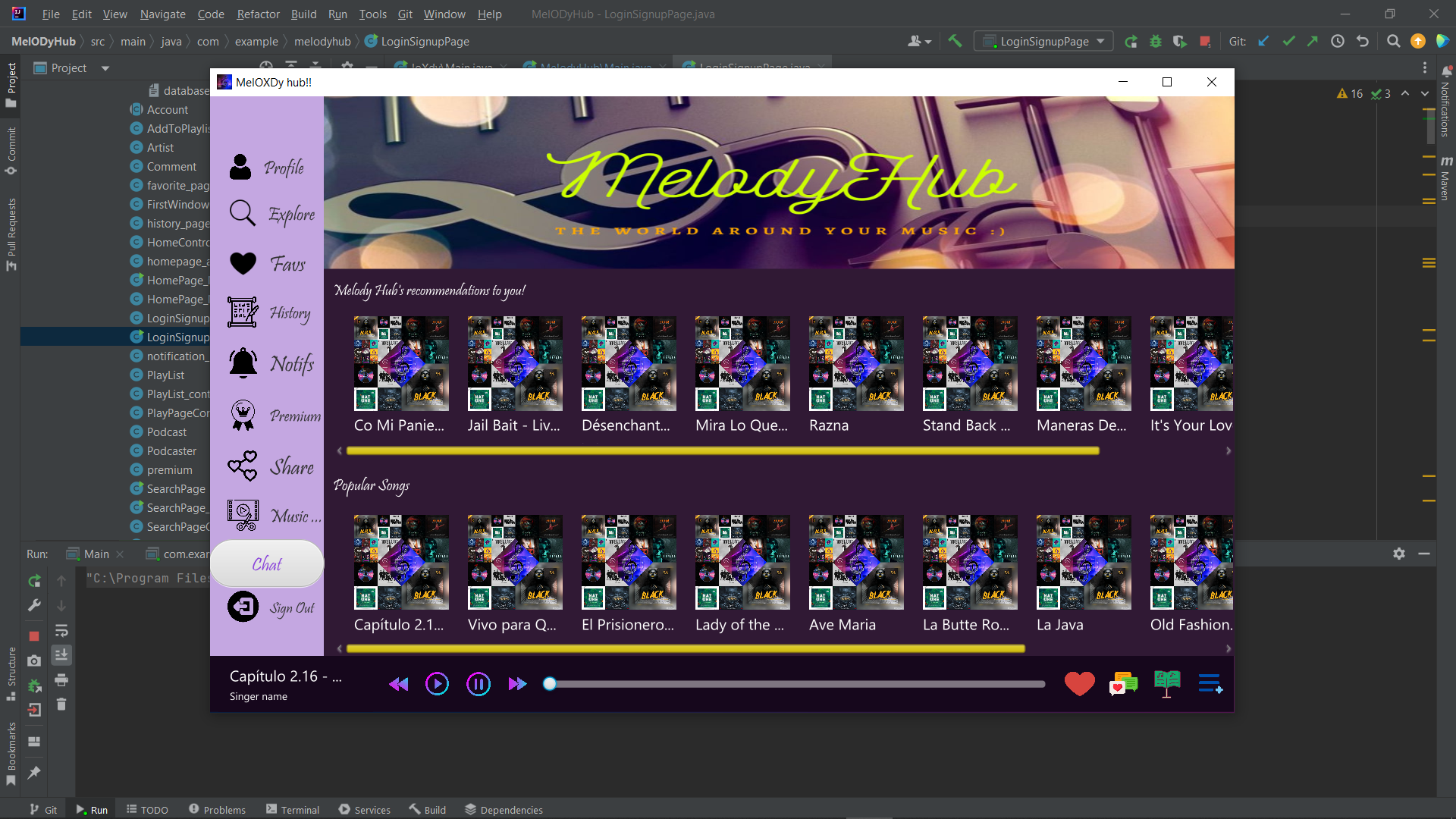Click the Premium badge icon
Screen dimensions: 1456x819
(243, 415)
